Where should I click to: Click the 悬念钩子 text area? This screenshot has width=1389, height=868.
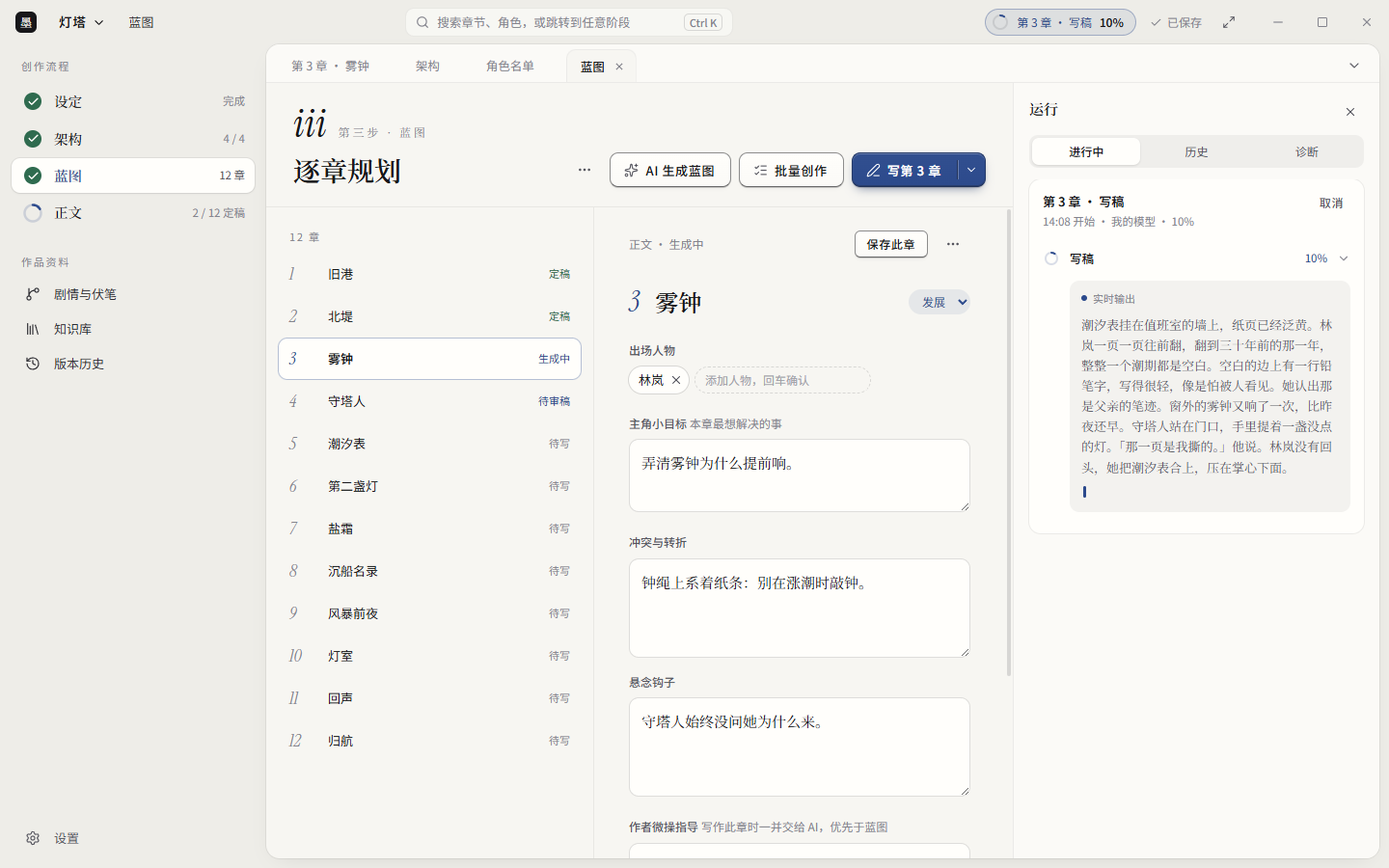(800, 746)
